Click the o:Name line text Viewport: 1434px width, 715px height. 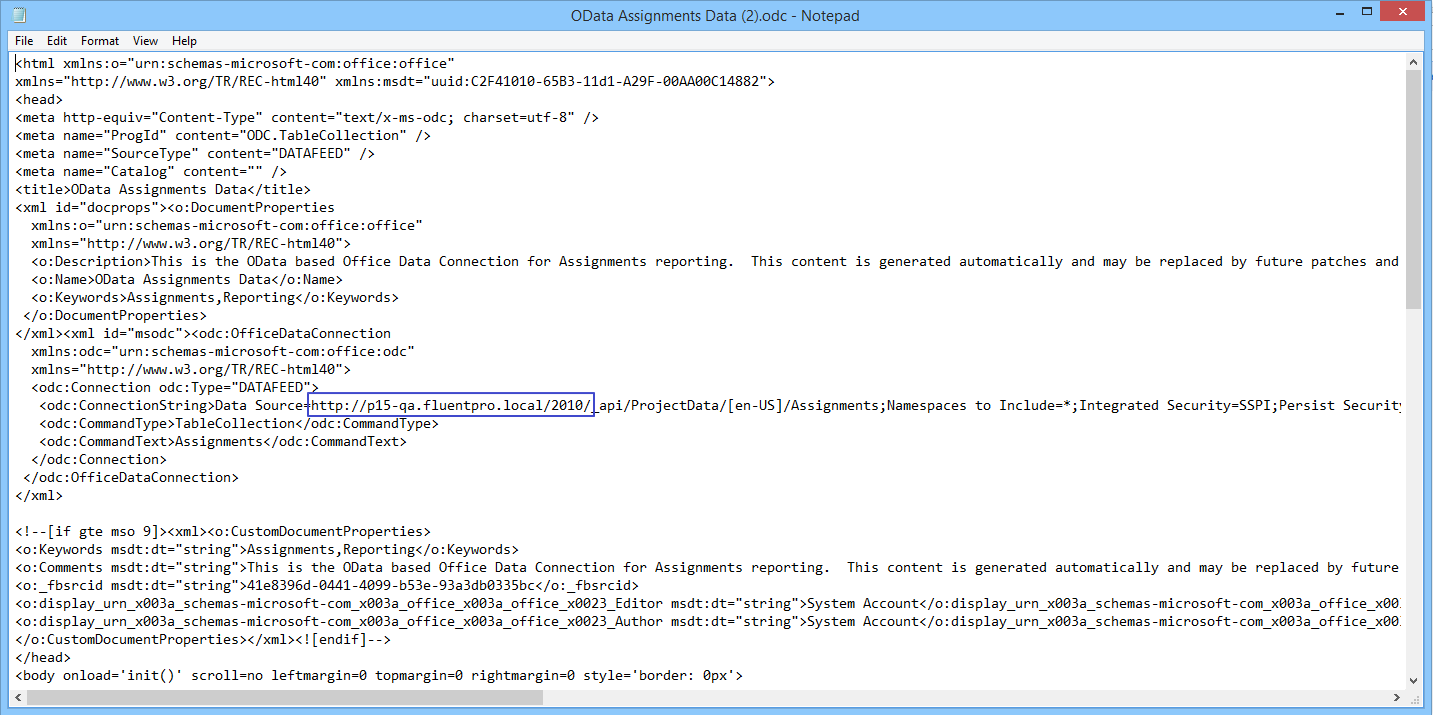click(187, 279)
